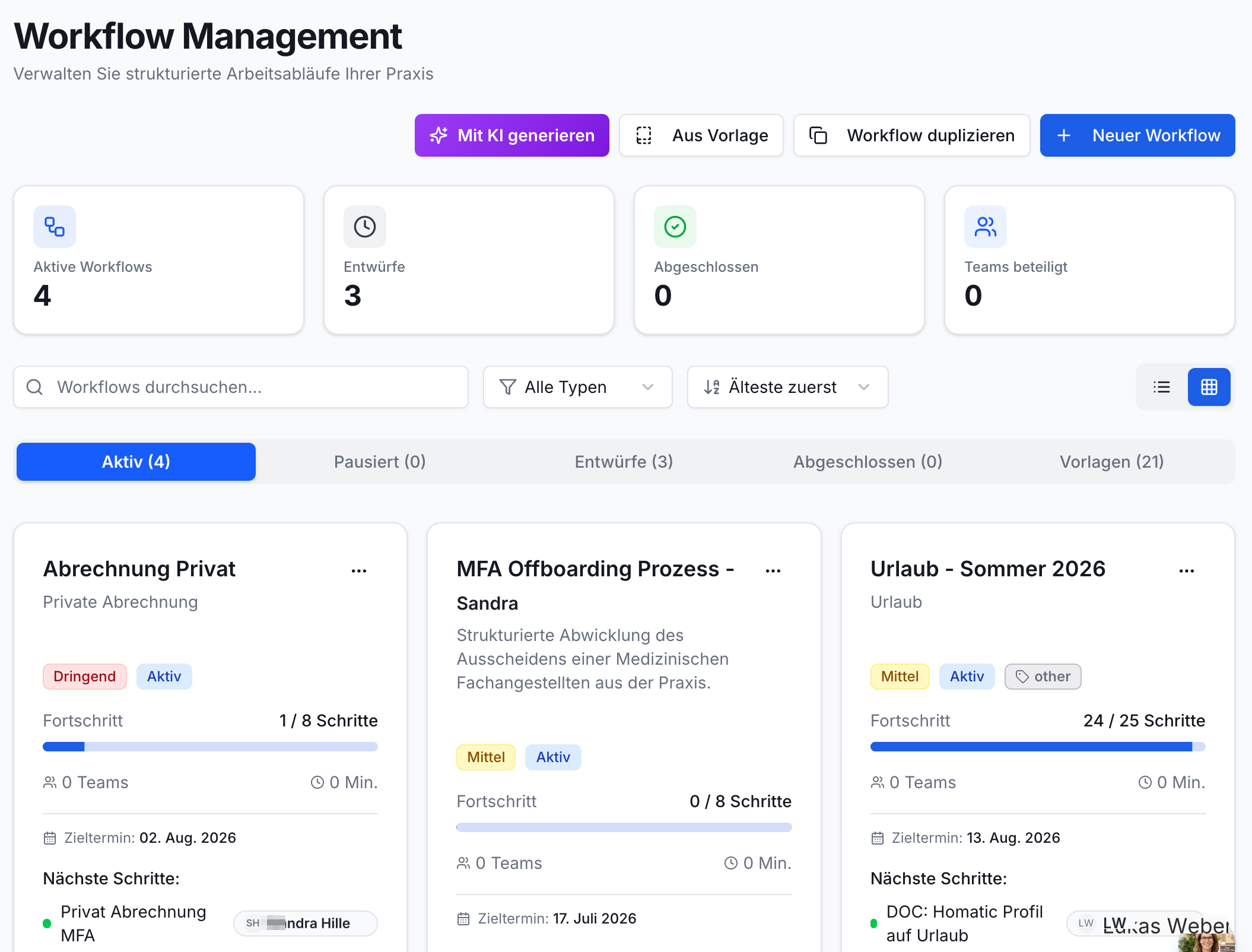Click the '24 / 25 Schritte' text
This screenshot has height=952, width=1252.
pos(1144,721)
